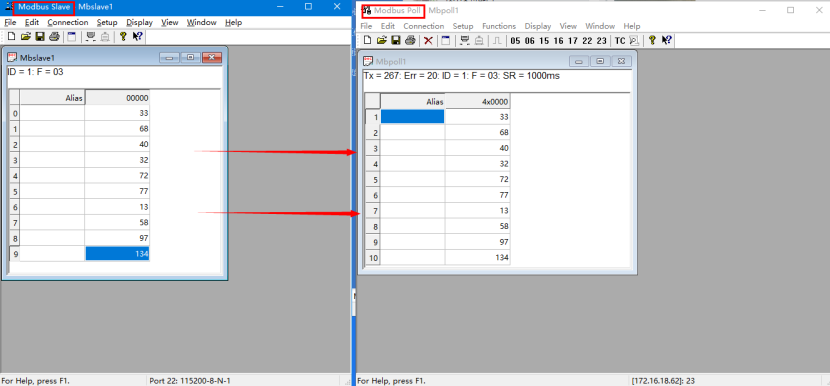Open the Display menu in Modbus Slave
830x386 pixels.
point(139,22)
